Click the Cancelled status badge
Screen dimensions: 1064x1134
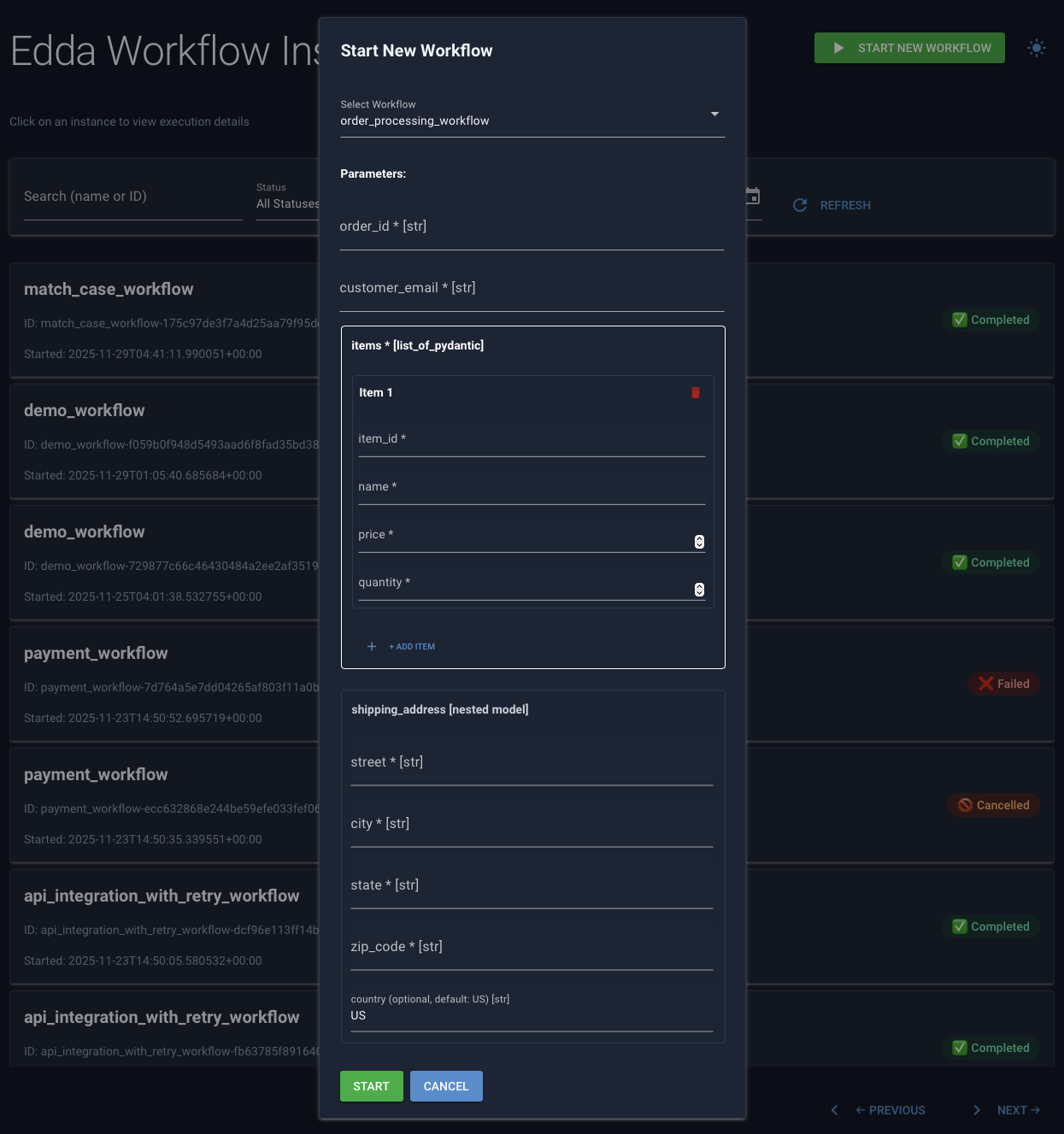pos(993,805)
